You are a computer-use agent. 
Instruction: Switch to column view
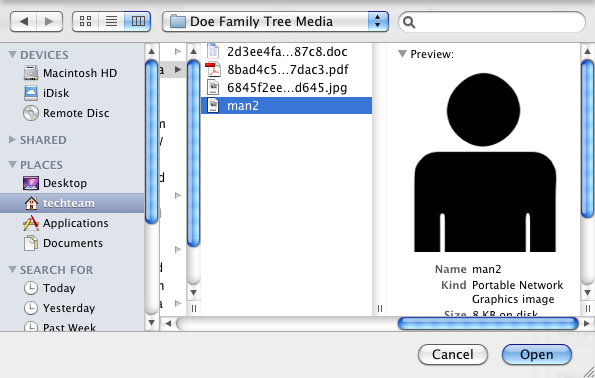138,22
